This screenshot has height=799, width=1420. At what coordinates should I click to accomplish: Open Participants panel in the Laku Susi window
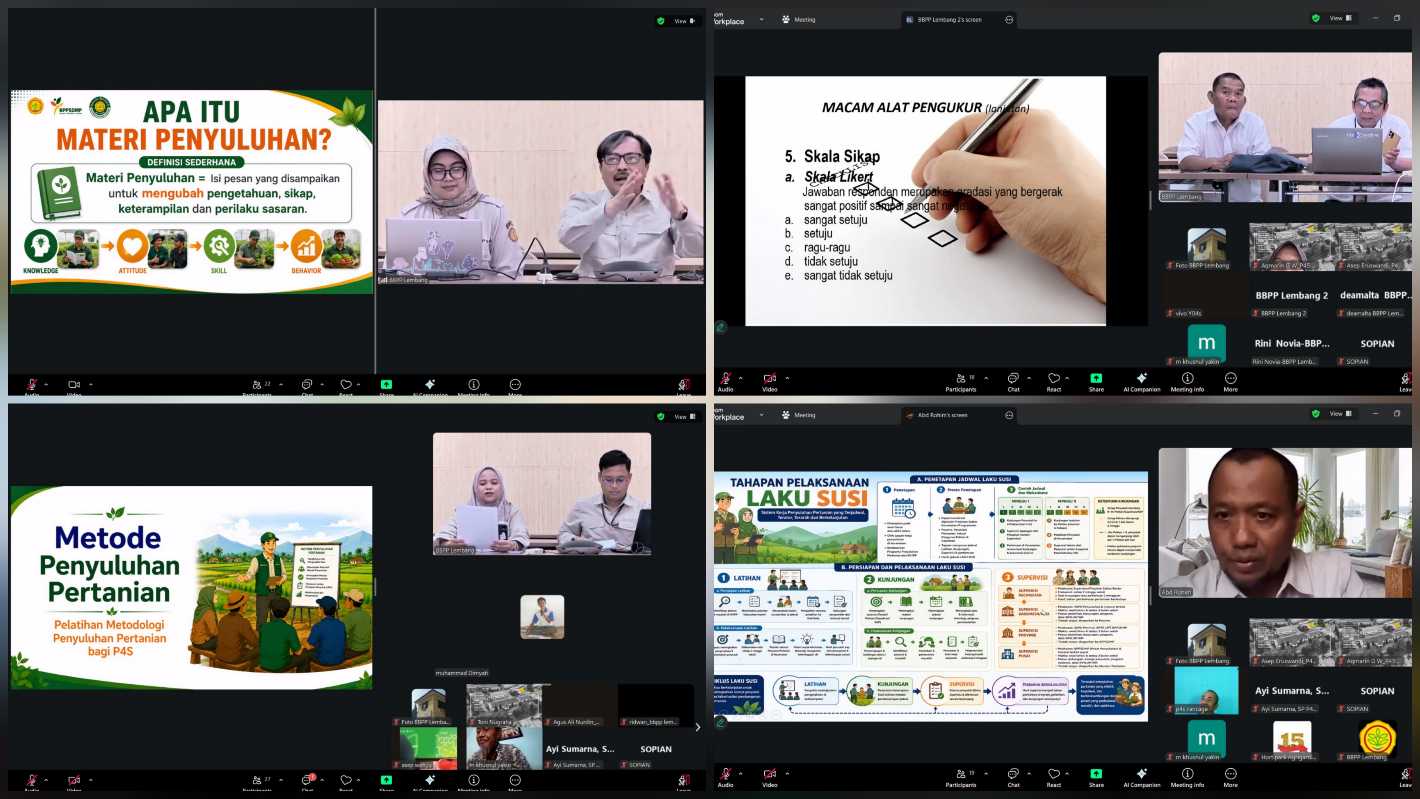tap(959, 775)
